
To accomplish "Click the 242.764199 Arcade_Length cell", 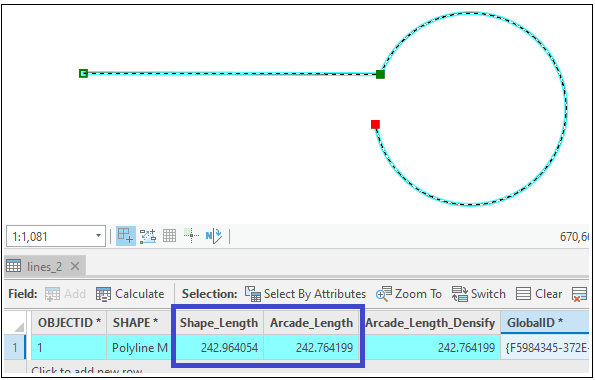I will tap(311, 347).
